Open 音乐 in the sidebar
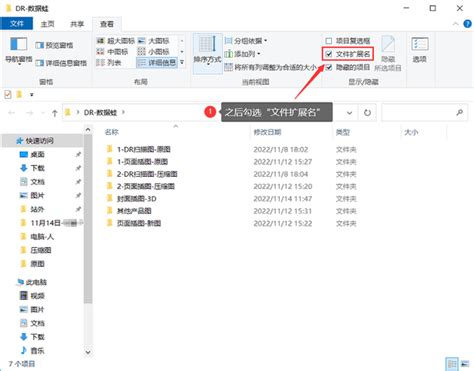 [x=32, y=351]
